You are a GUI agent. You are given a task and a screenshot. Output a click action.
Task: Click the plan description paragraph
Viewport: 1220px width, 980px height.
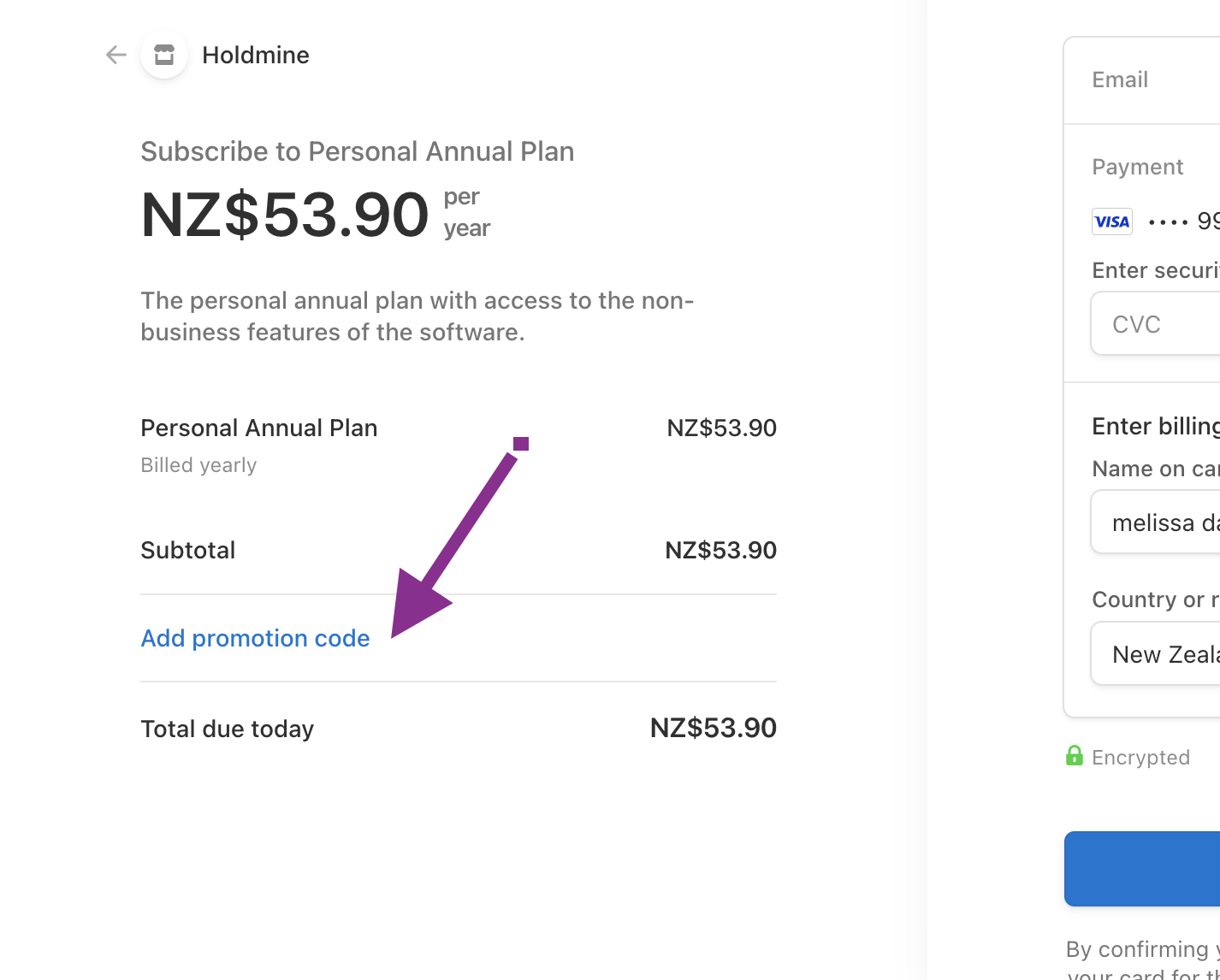[x=417, y=316]
